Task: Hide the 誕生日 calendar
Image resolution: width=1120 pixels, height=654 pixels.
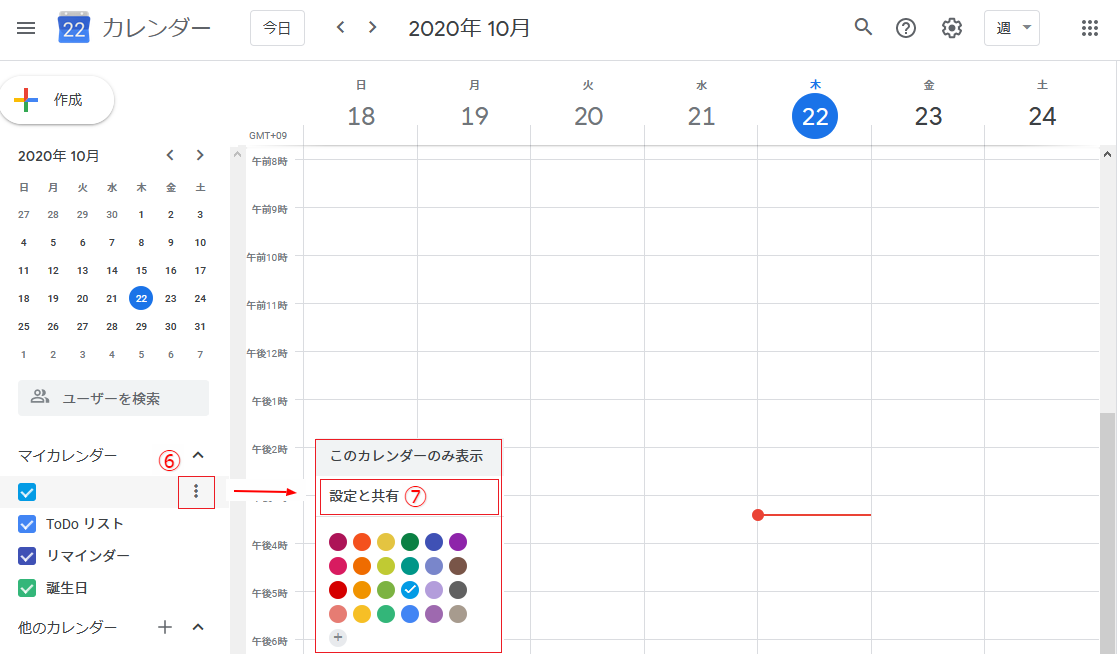Action: tap(28, 588)
